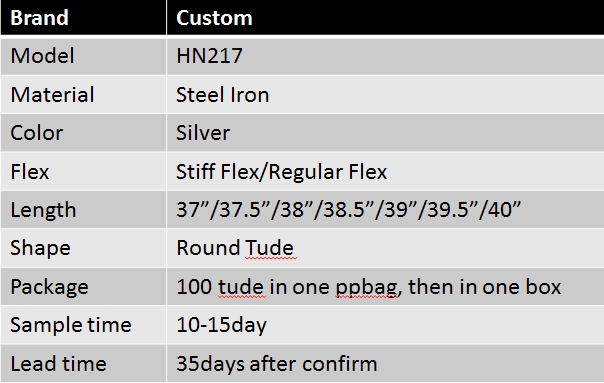Click the HN217 model value

tap(209, 56)
